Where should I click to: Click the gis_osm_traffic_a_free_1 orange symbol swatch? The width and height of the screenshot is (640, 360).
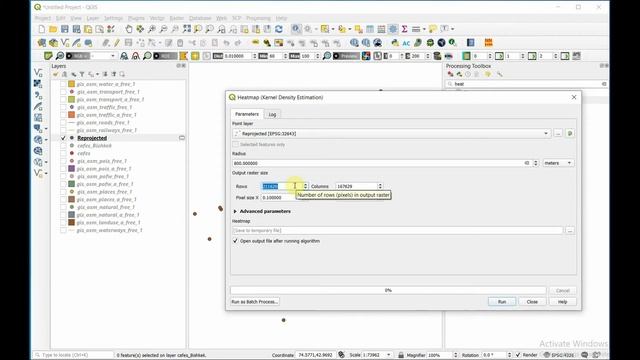click(x=71, y=115)
